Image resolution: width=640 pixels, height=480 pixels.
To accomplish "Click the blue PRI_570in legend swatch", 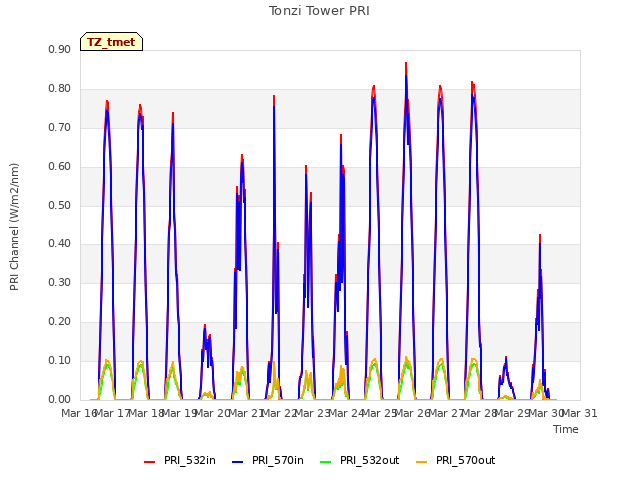I will click(238, 461).
